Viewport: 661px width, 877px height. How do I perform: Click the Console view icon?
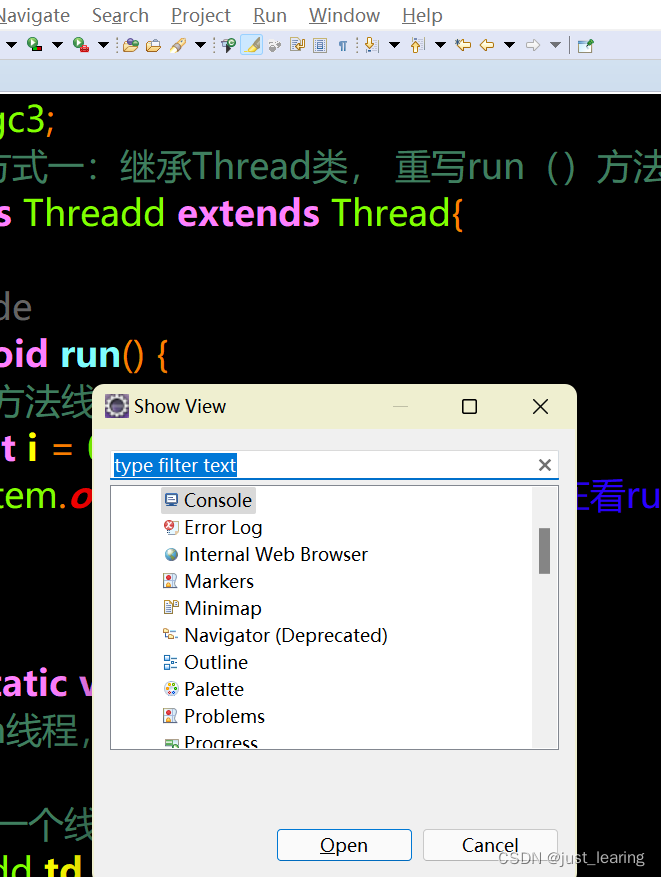171,500
